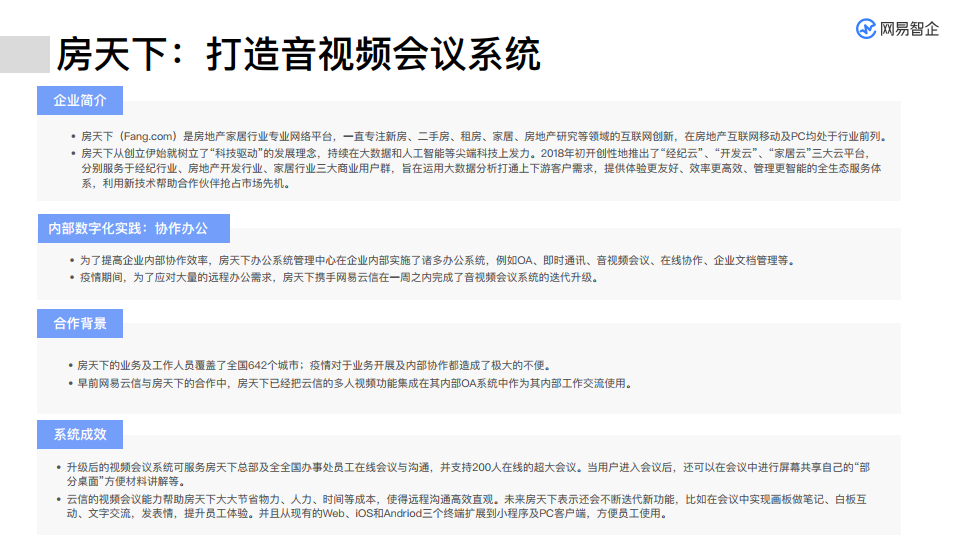The height and width of the screenshot is (540, 960).
Task: Click the 网易智企 brand text
Action: coord(909,29)
